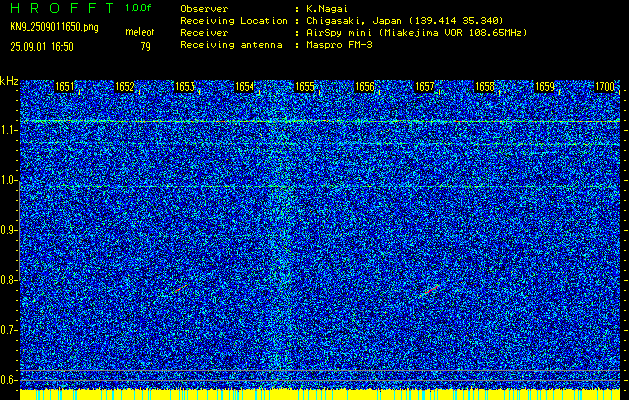
Task: Click the 1657 time marker
Action: tap(424, 87)
